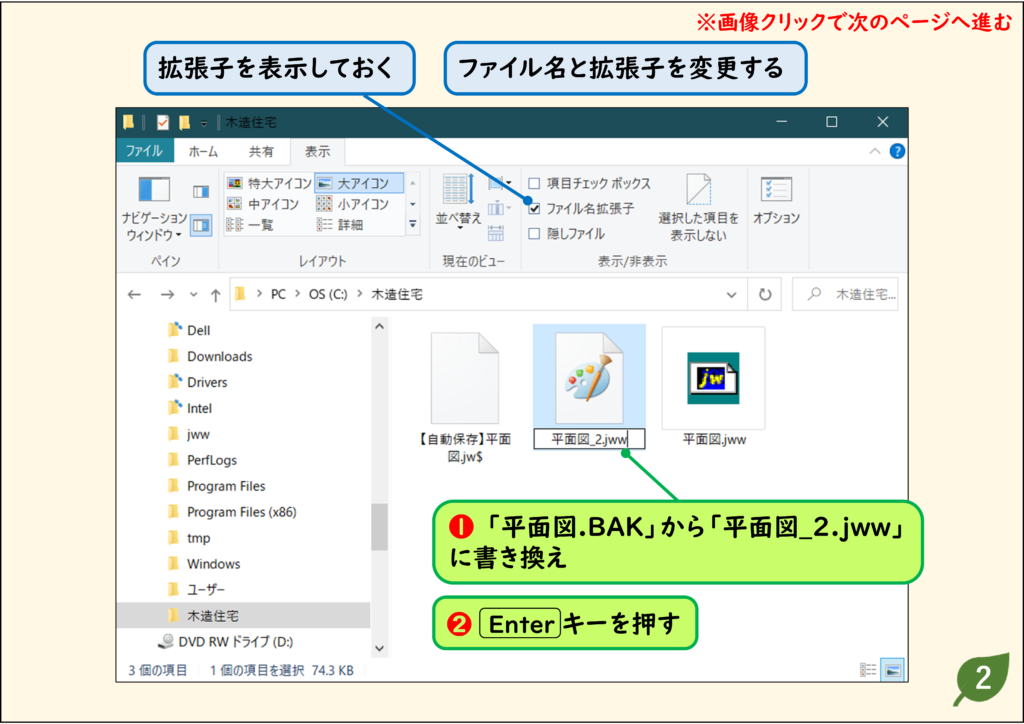
Task: Select the Drivers folder in tree
Action: pyautogui.click(x=207, y=383)
